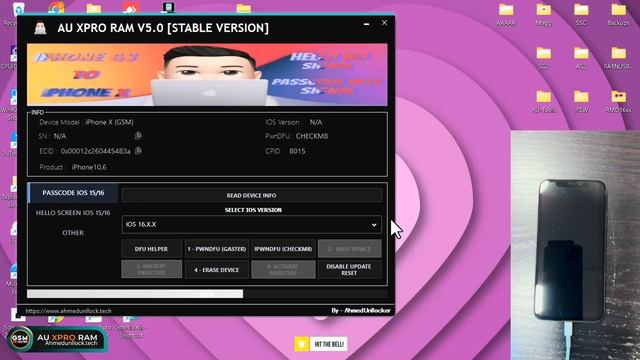Copy the ECID value with its copy icon
The image size is (640, 360).
click(138, 151)
